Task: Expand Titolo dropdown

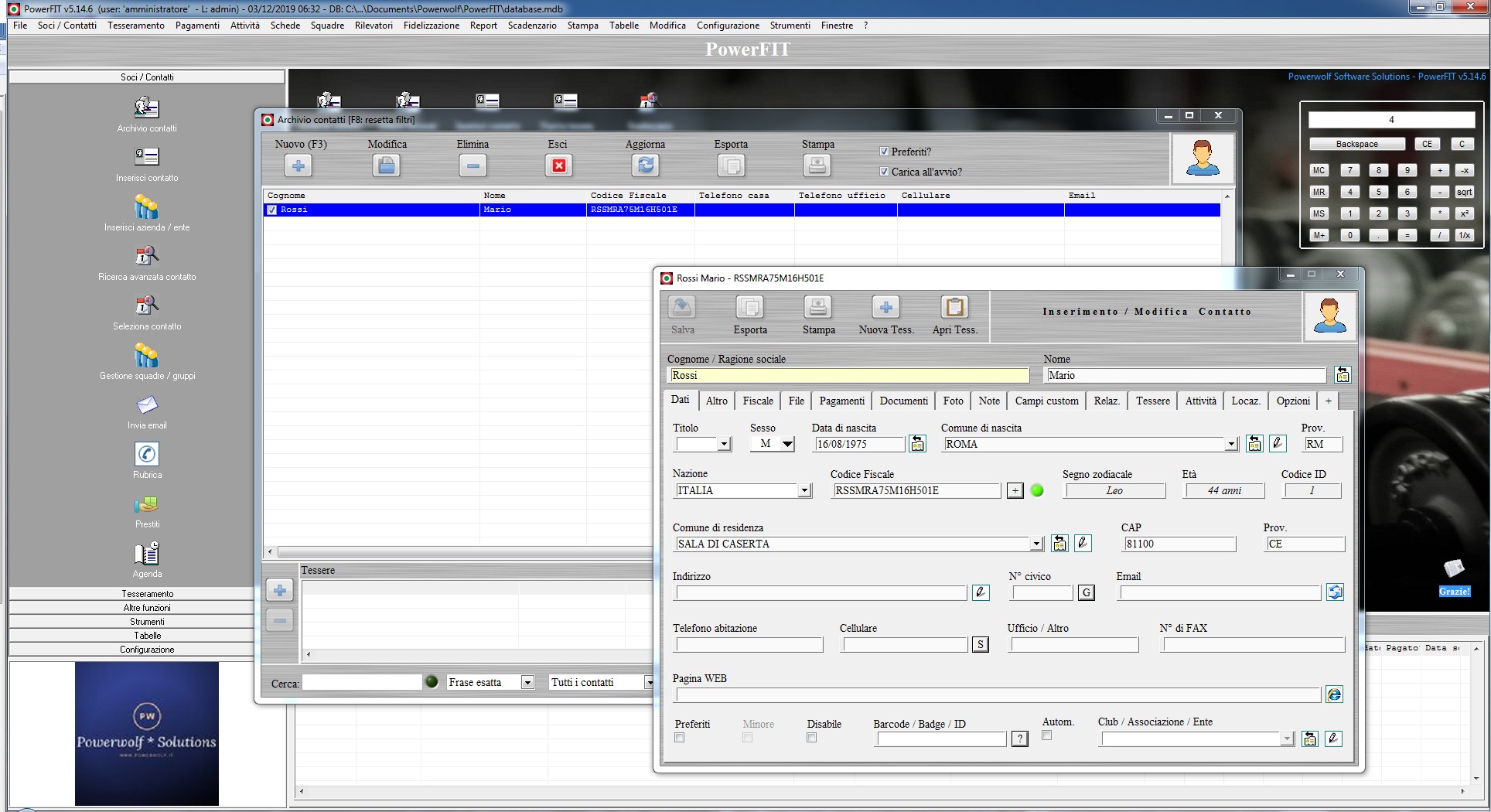Action: click(724, 445)
